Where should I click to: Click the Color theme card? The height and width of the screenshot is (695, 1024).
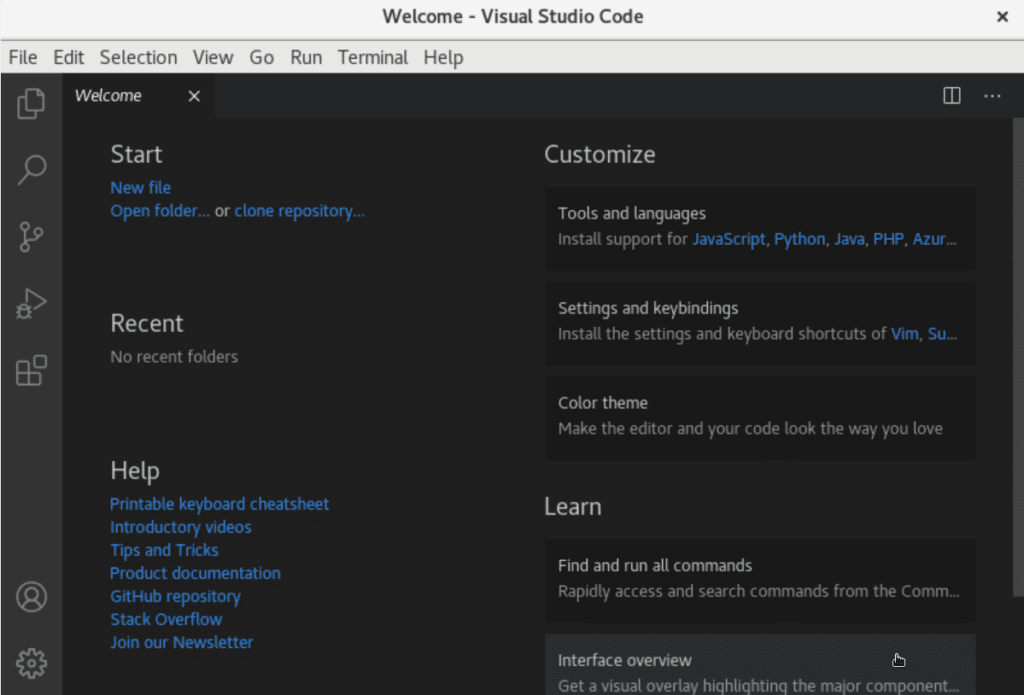(759, 418)
